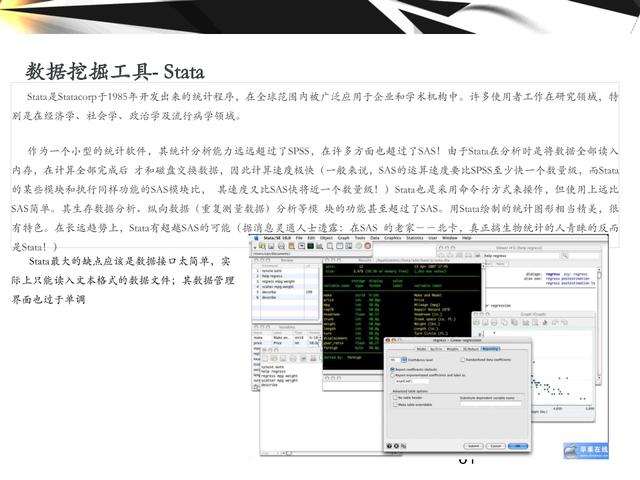Click the Graph icon in Stata toolbar
Viewport: 640px width, 480px height.
(x=319, y=246)
